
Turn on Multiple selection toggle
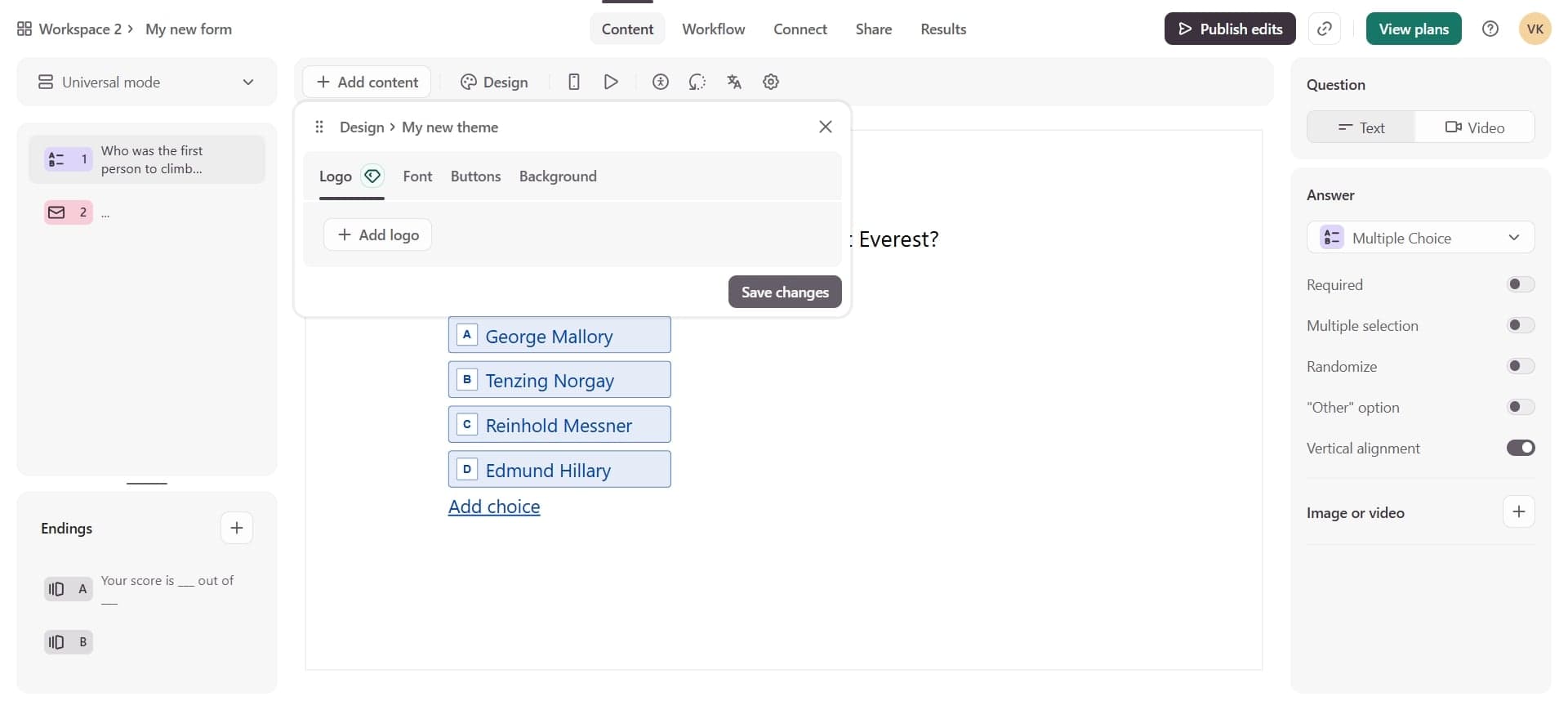coord(1520,325)
